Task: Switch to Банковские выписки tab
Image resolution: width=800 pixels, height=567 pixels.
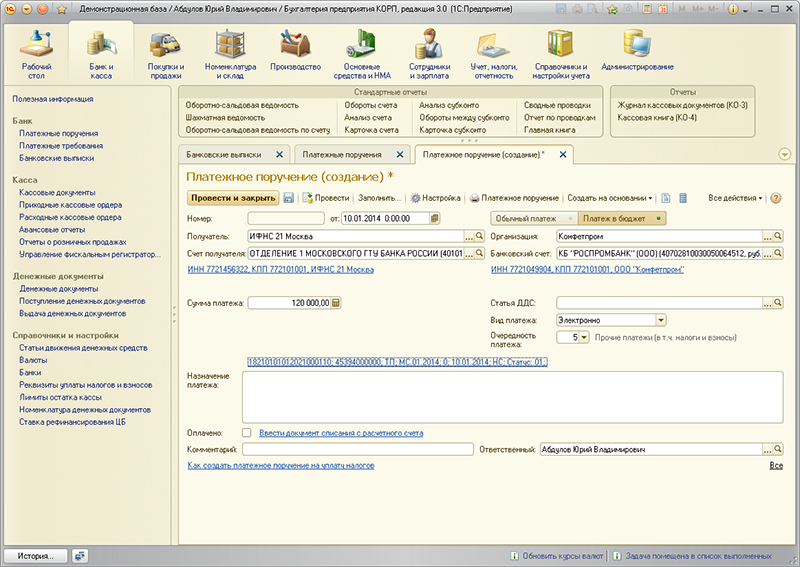Action: click(x=223, y=154)
